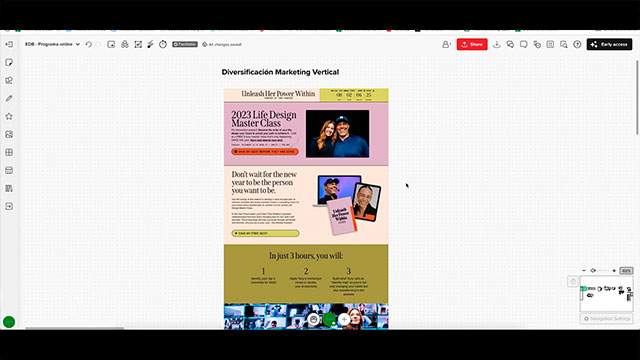640x360 pixels.
Task: Open the images tool in sidebar
Action: [9, 134]
